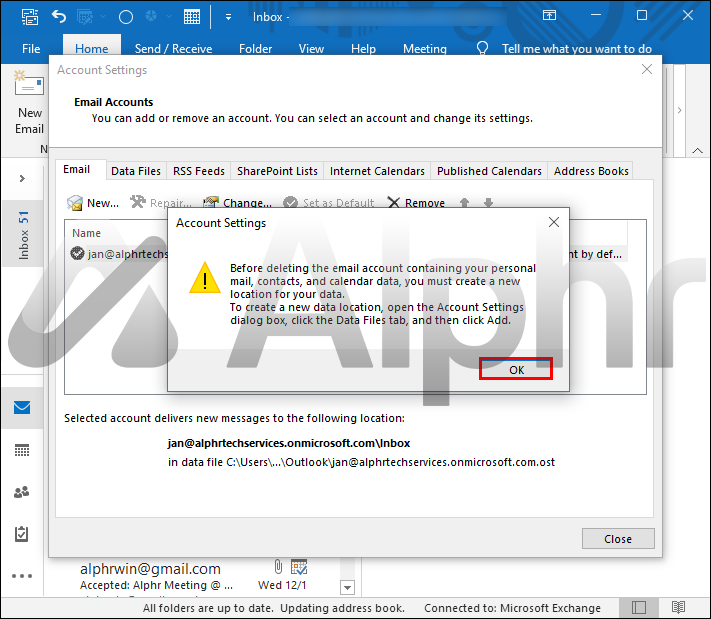This screenshot has height=619, width=711.
Task: Move account up with arrow icon
Action: tap(464, 203)
